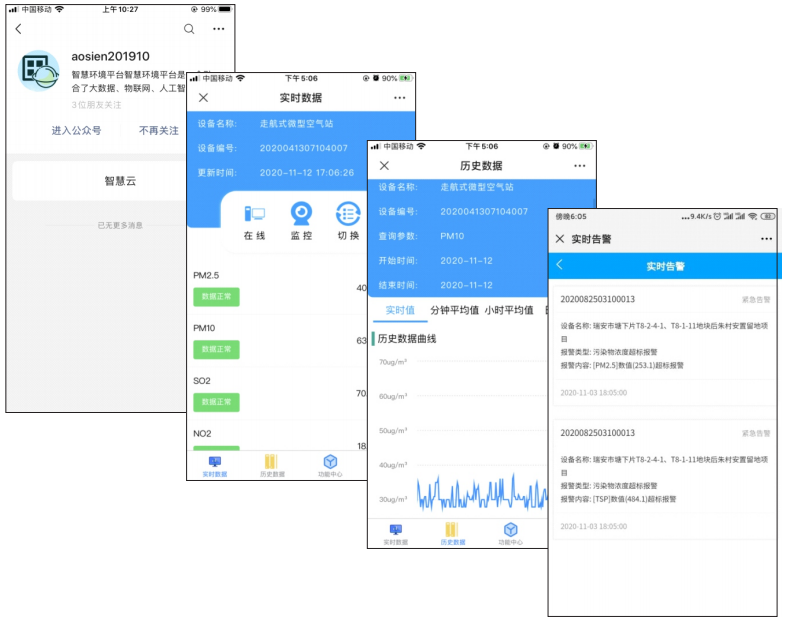Open three-dot menu on 历史数据 page
This screenshot has height=622, width=796.
coord(579,165)
